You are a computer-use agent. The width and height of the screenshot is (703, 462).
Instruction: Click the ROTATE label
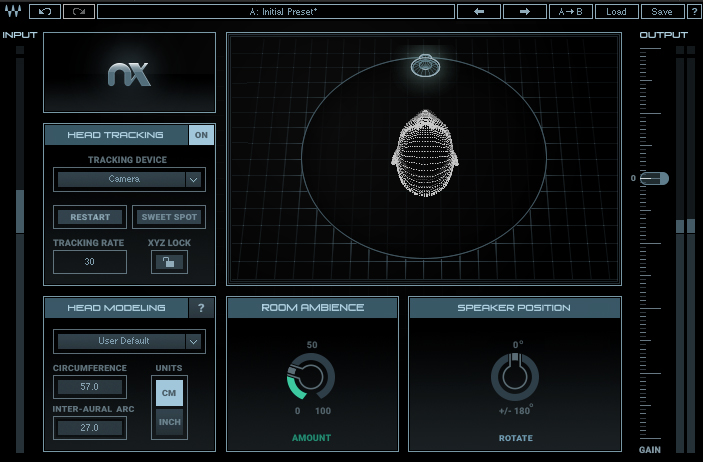click(x=516, y=438)
